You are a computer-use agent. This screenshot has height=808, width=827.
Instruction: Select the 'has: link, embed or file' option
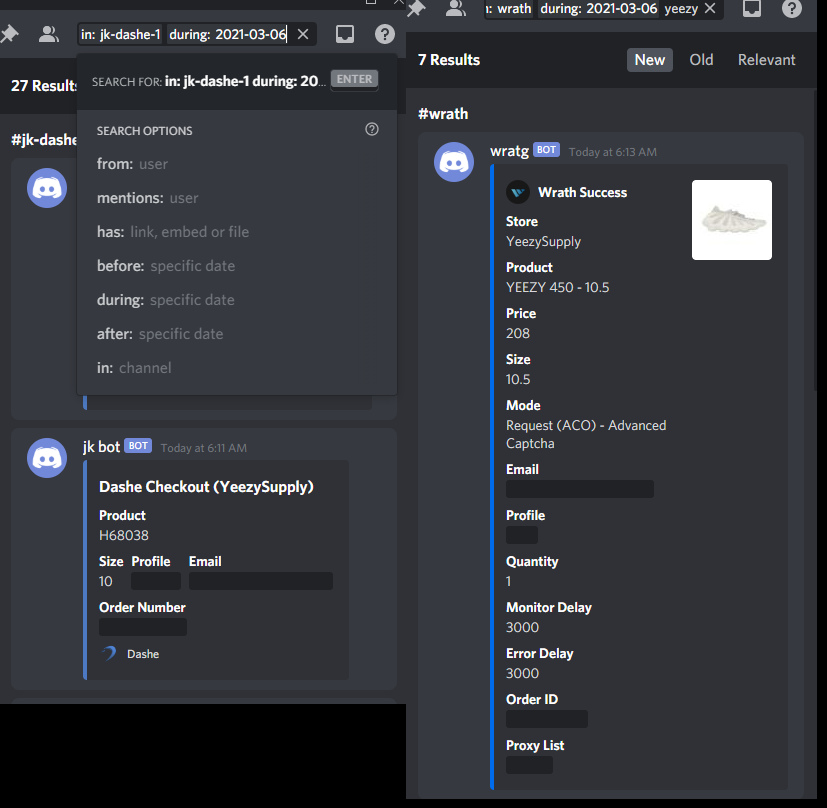237,232
